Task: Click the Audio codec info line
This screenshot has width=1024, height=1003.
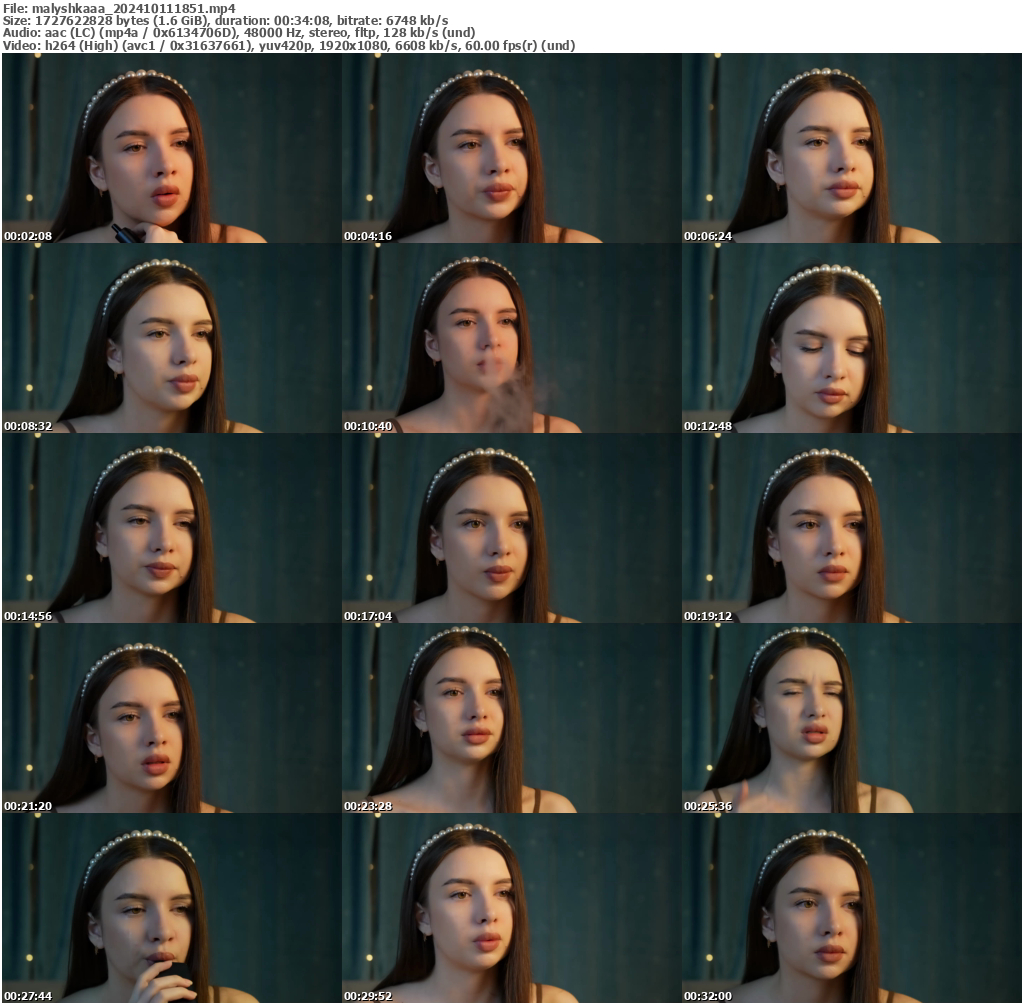Action: coord(239,32)
